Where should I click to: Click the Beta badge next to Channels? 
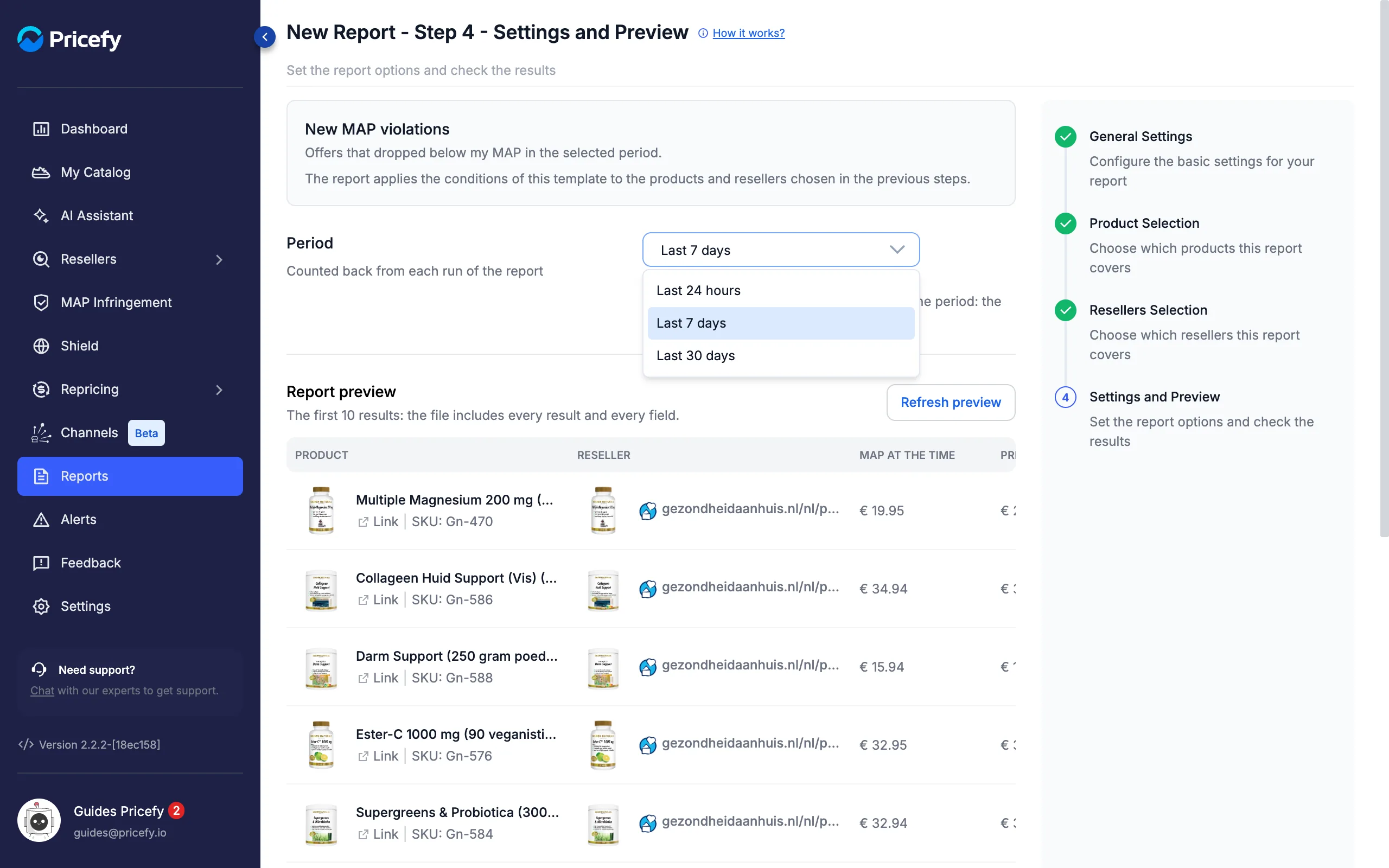click(x=146, y=433)
